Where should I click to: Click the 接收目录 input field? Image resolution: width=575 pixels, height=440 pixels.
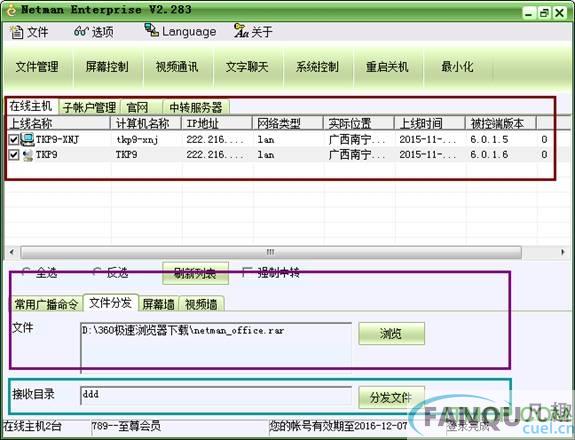click(216, 395)
